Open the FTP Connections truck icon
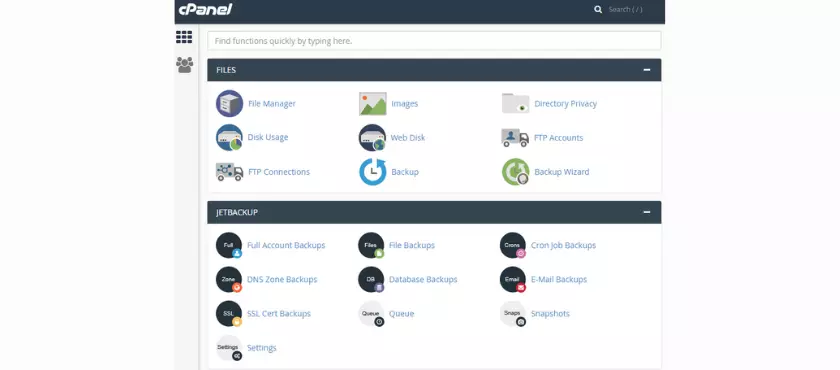Image resolution: width=840 pixels, height=370 pixels. click(229, 172)
